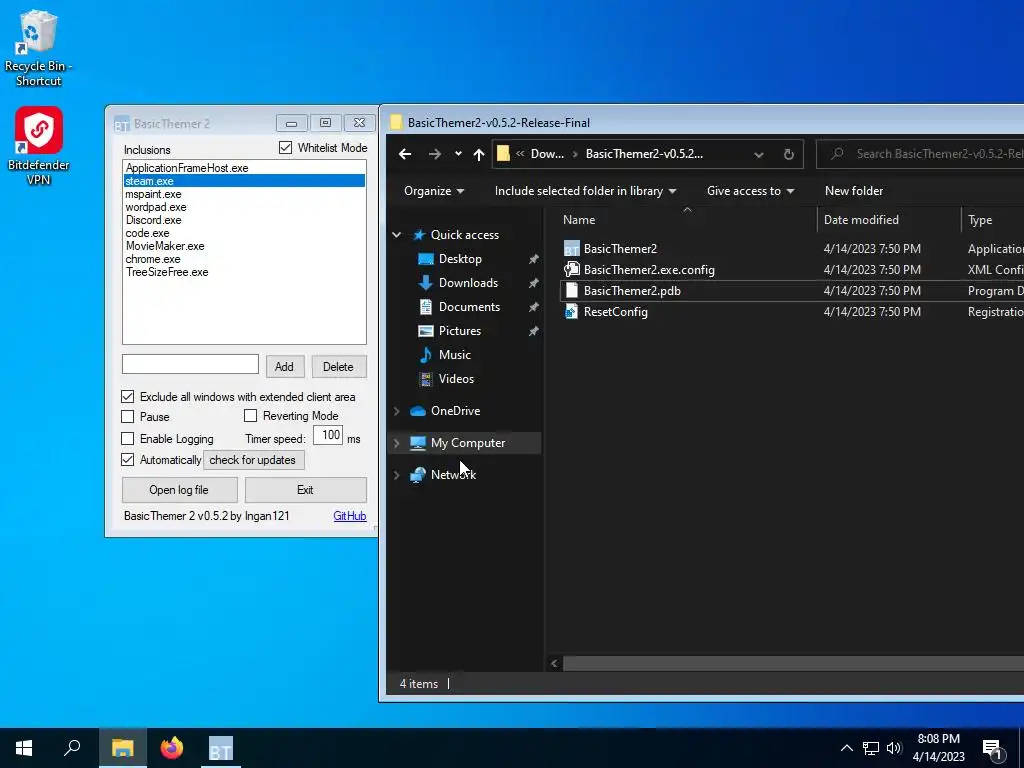Open the Give access to dropdown
Screen dimensions: 1024x768
point(750,191)
